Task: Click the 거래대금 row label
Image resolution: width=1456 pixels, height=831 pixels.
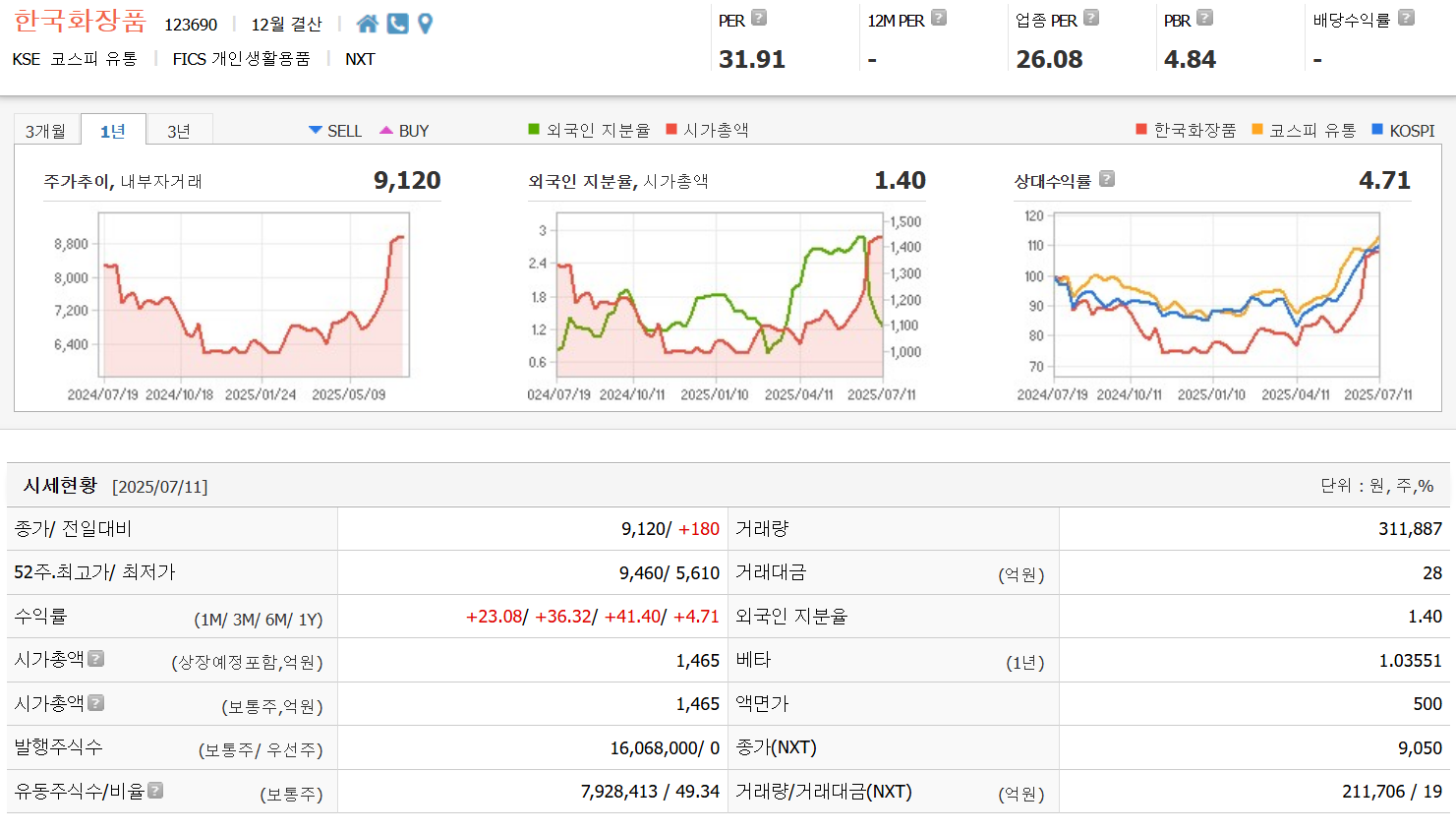Action: pyautogui.click(x=771, y=572)
